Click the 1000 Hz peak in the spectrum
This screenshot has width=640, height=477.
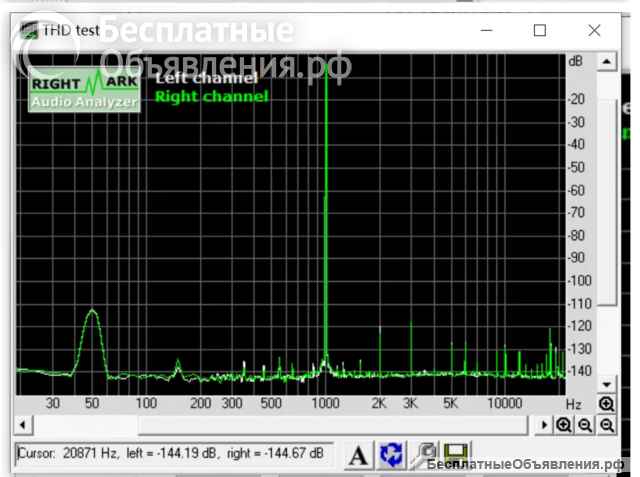326,200
